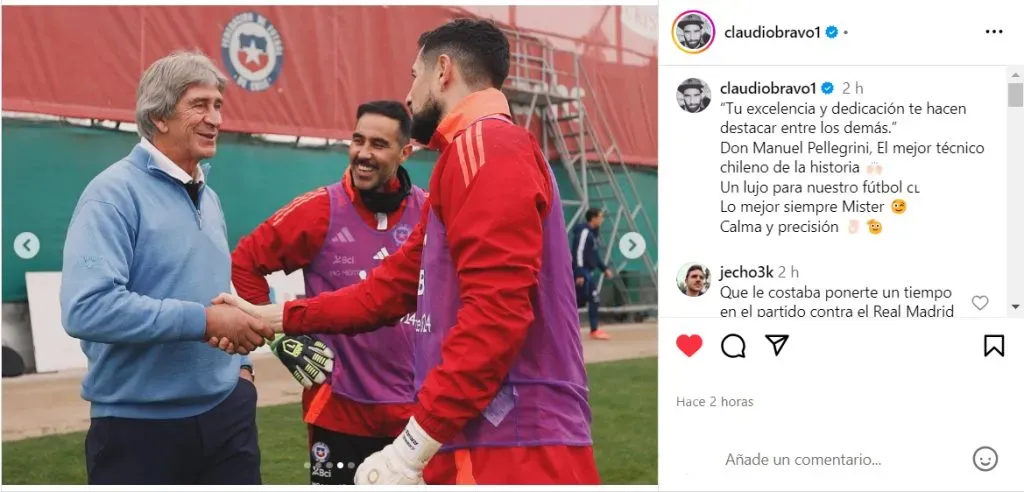Click the Hace 2 horas timestamp
The image size is (1024, 492).
(x=714, y=402)
